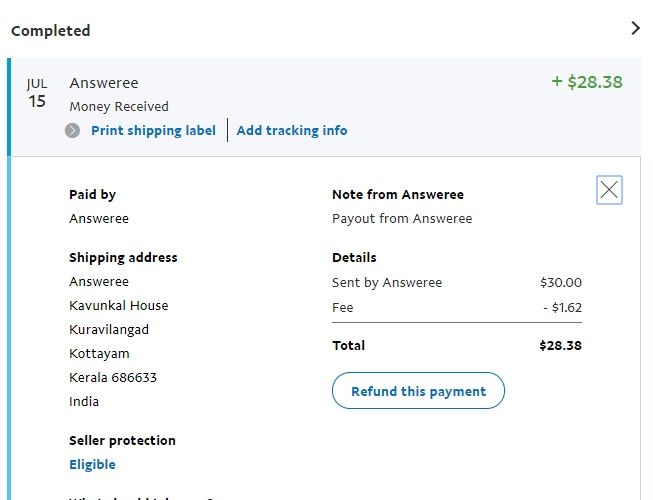Click the Completed section heading
Image resolution: width=653 pixels, height=500 pixels.
[x=51, y=31]
